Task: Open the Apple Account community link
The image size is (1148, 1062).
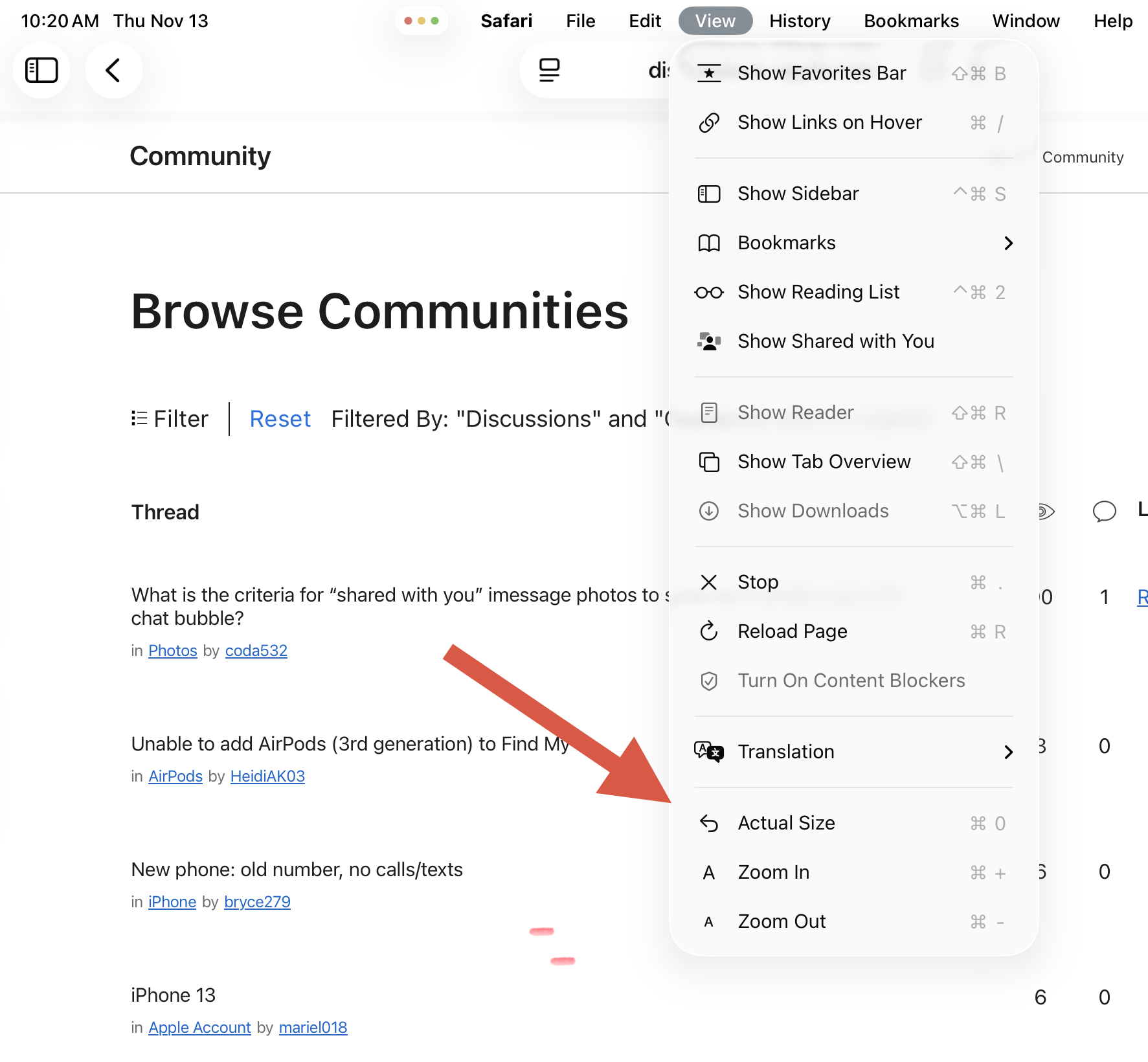Action: 199,1028
